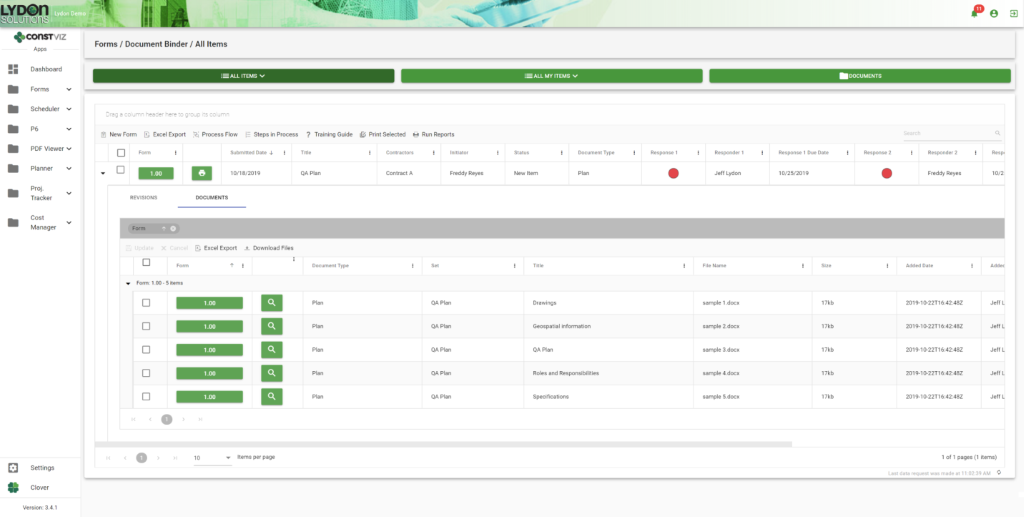
Task: Click the green print icon for QA Plan
Action: pos(202,172)
